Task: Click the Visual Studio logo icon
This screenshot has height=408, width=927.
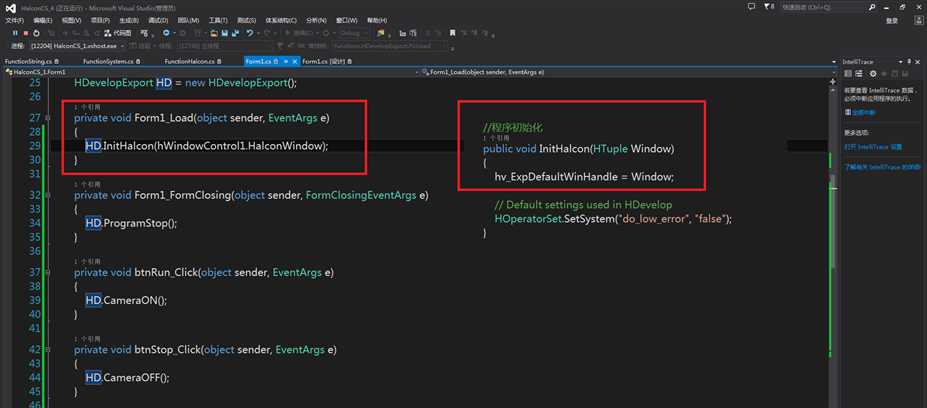Action: tap(11, 8)
